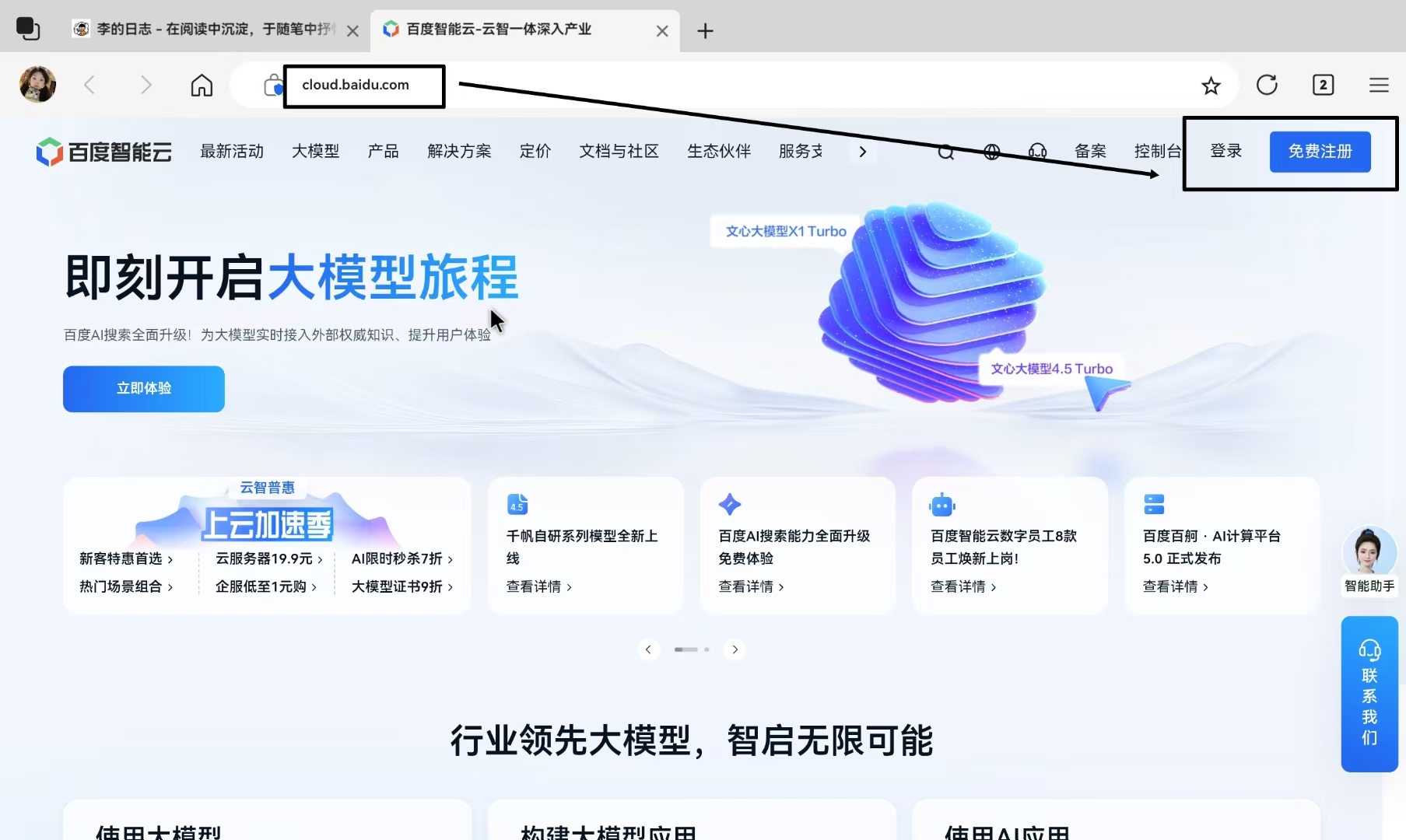The height and width of the screenshot is (840, 1406).
Task: Click the 立即体验 button
Action: click(144, 389)
